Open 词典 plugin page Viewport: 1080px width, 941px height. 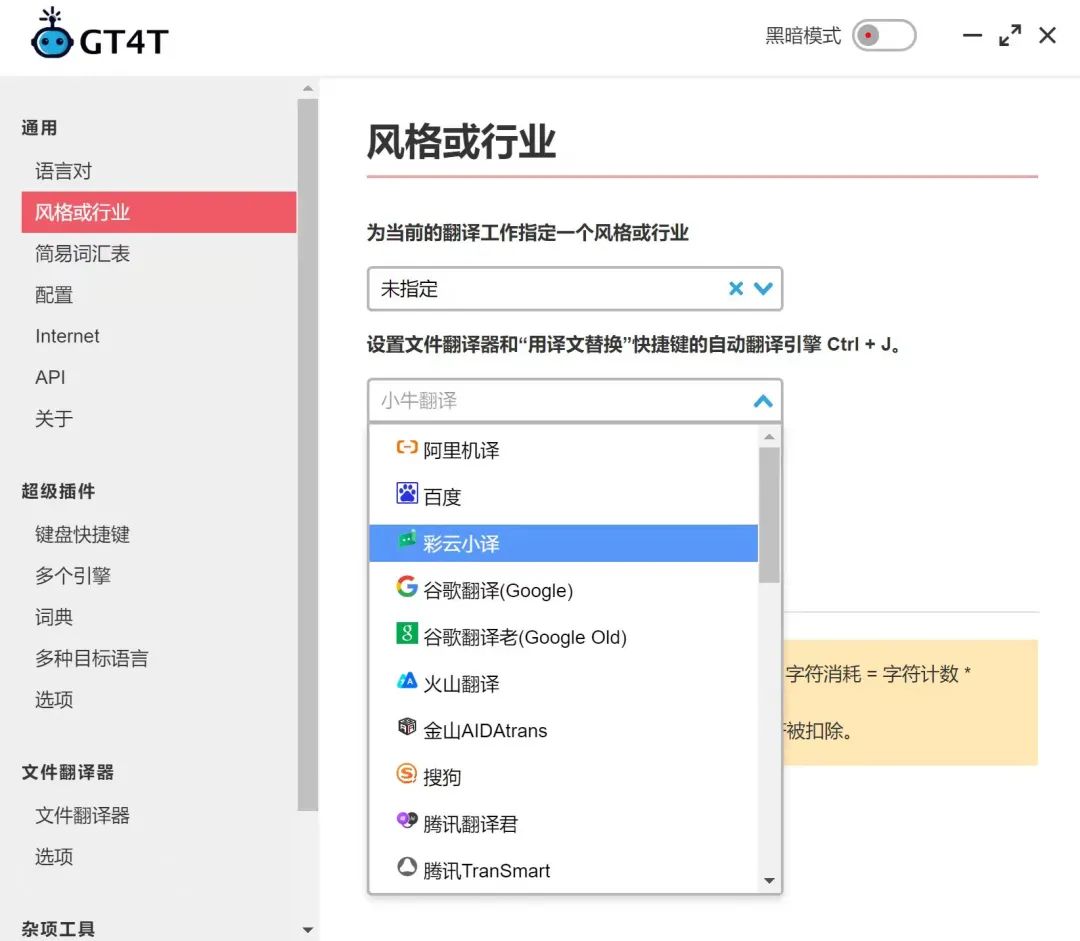[x=158, y=617]
